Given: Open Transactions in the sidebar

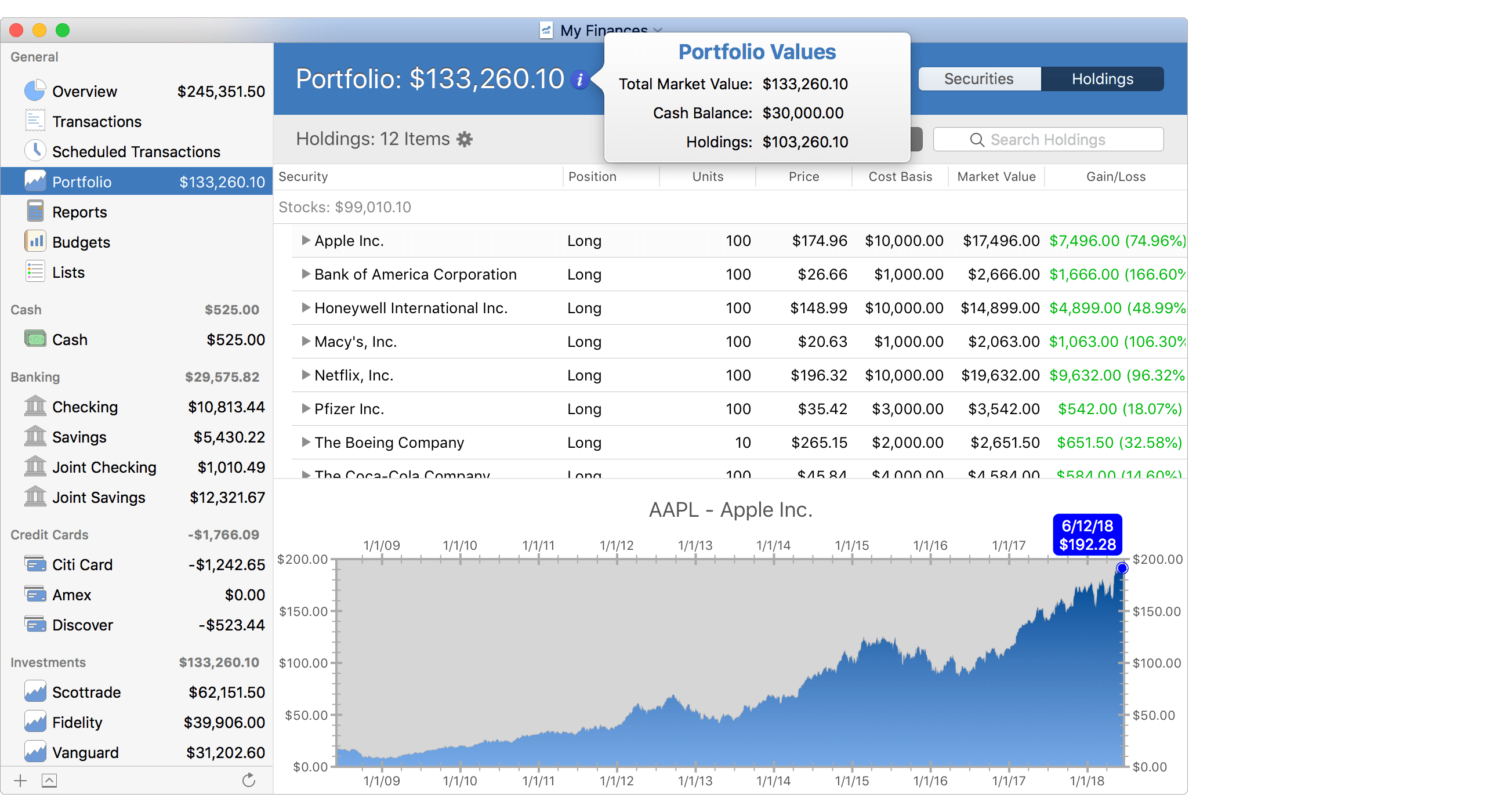Looking at the screenshot, I should (x=97, y=121).
